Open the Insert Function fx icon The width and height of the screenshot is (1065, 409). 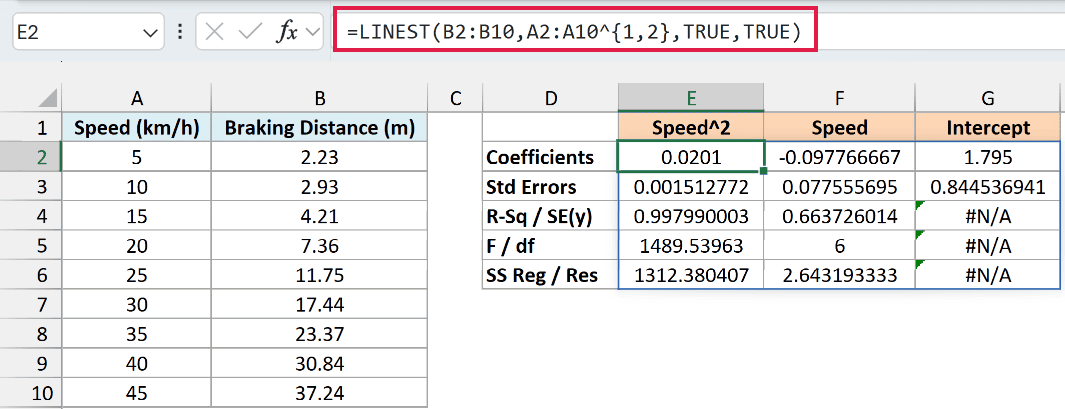pos(287,33)
